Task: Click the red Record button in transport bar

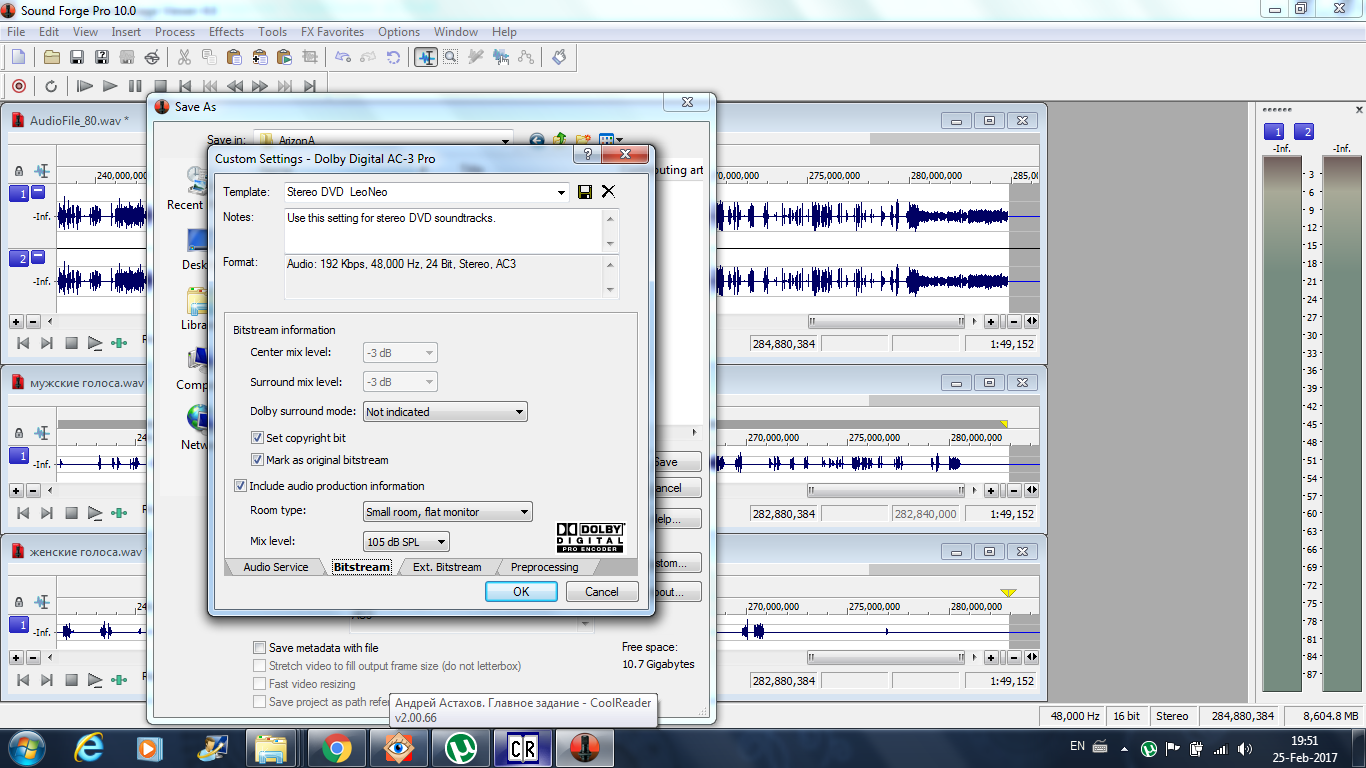Action: click(x=18, y=86)
